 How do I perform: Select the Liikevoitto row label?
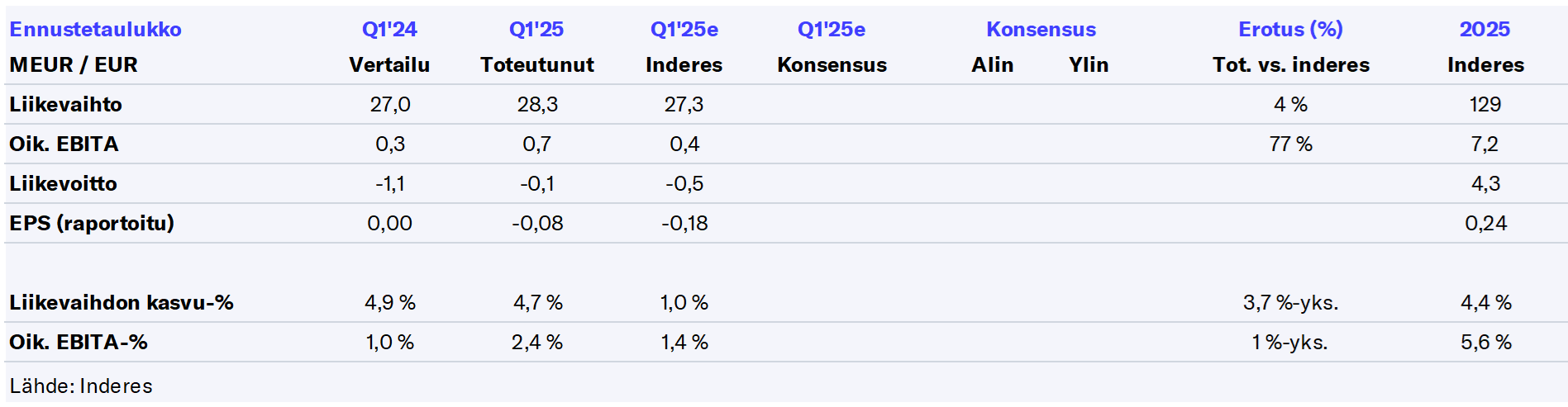tap(63, 184)
